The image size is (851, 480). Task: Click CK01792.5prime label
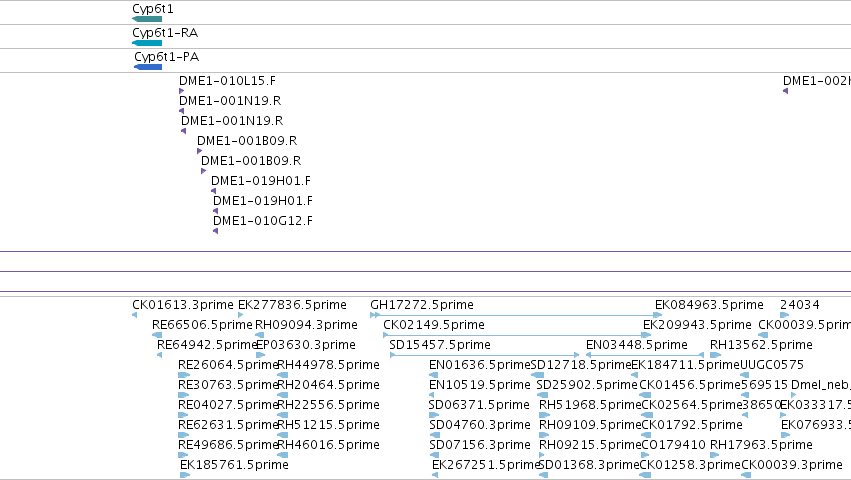pos(692,425)
